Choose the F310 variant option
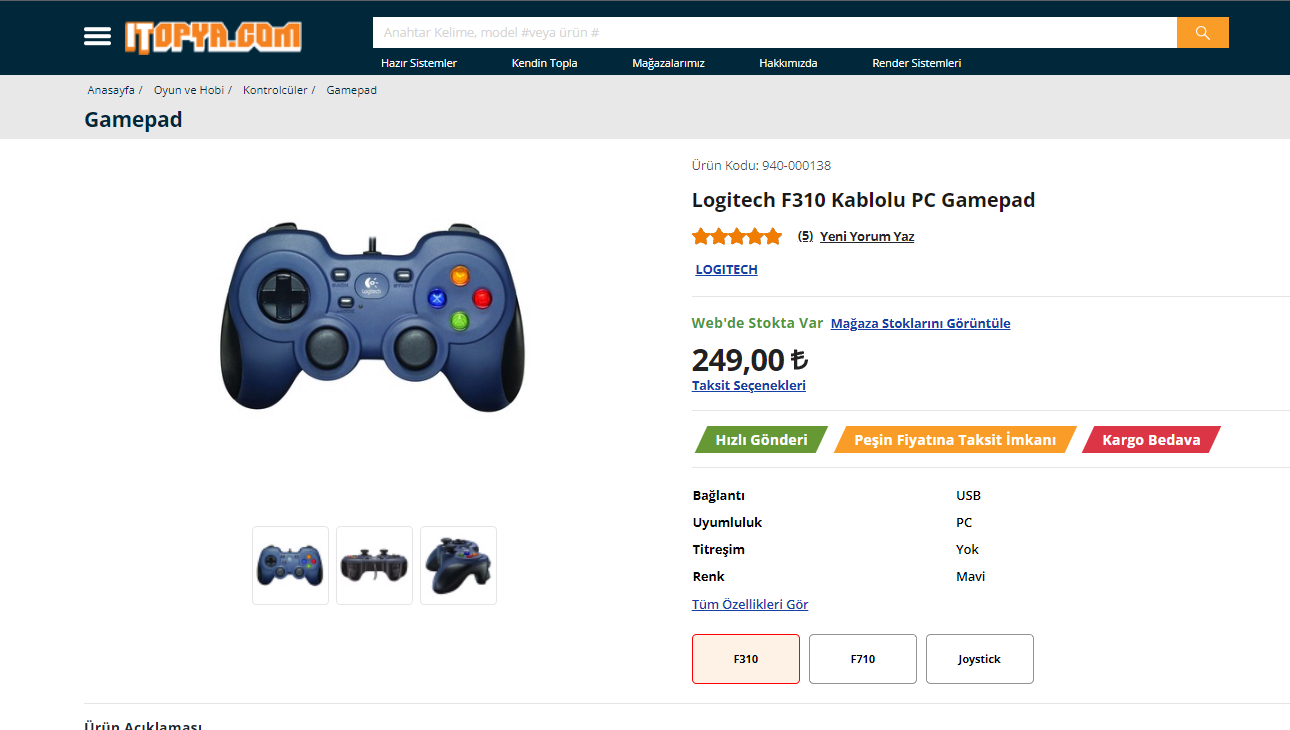 (x=746, y=659)
